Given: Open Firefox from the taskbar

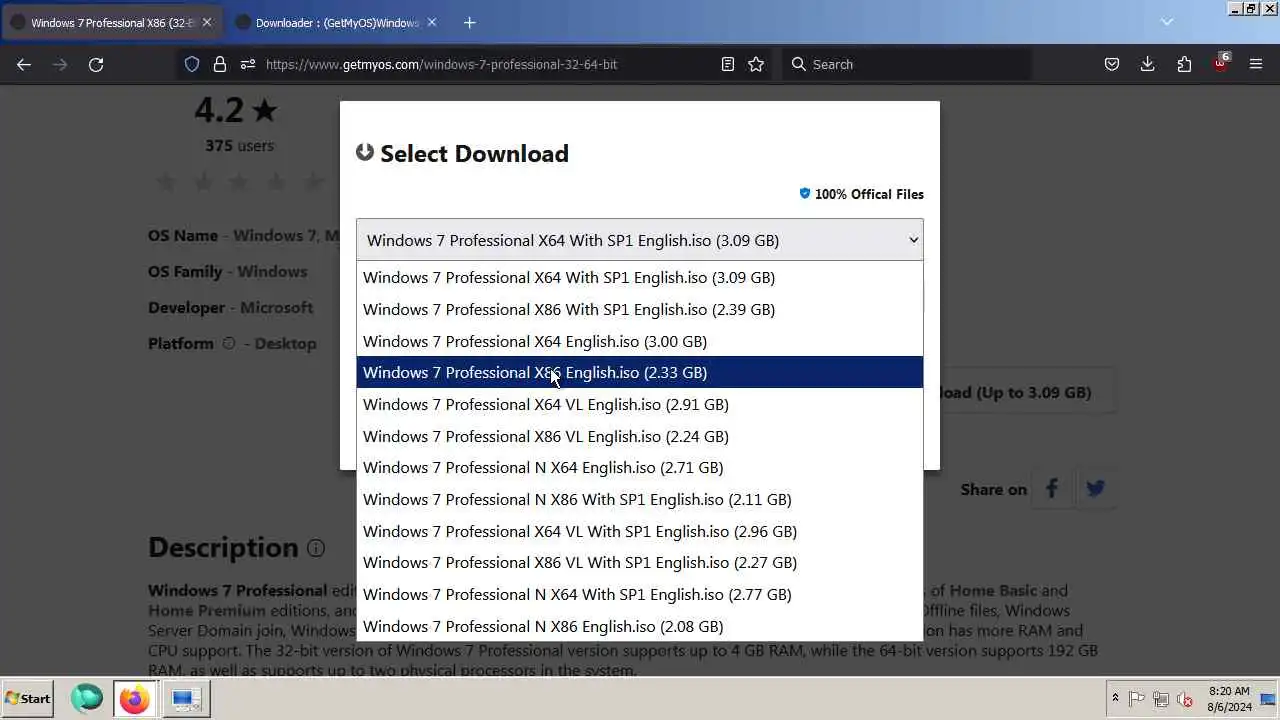Looking at the screenshot, I should [134, 698].
